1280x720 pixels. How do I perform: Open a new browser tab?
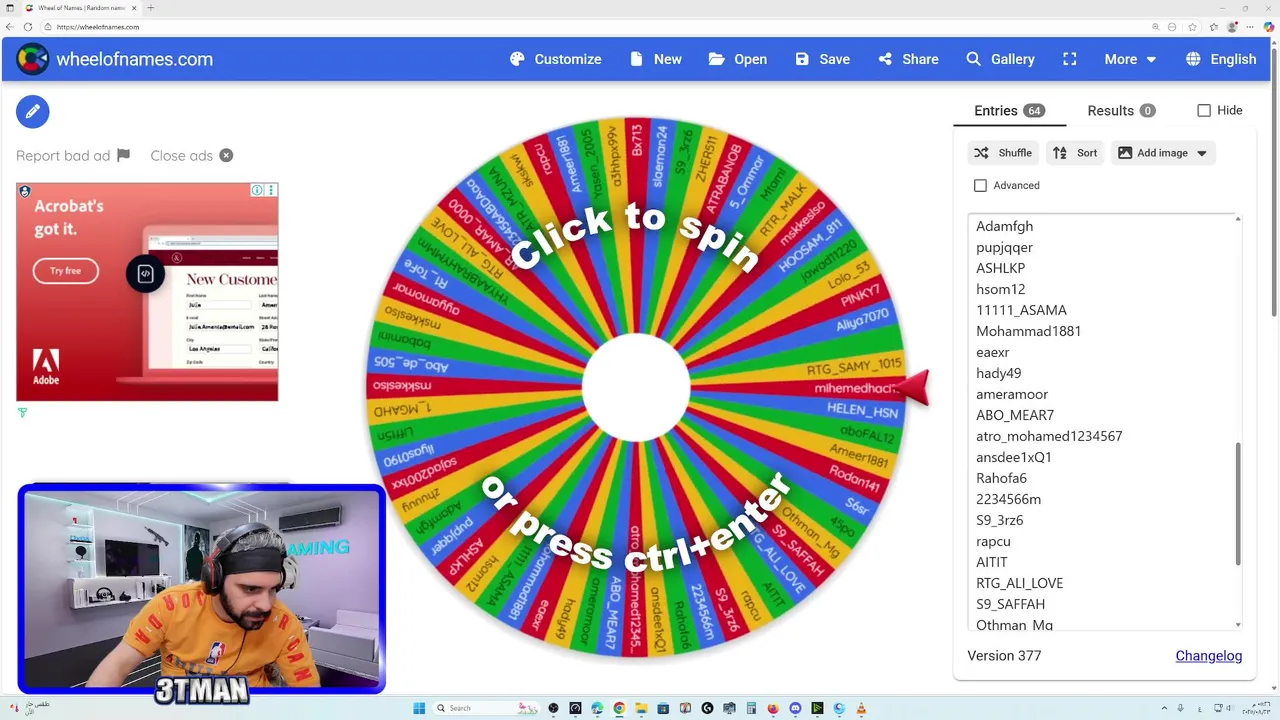tap(150, 8)
